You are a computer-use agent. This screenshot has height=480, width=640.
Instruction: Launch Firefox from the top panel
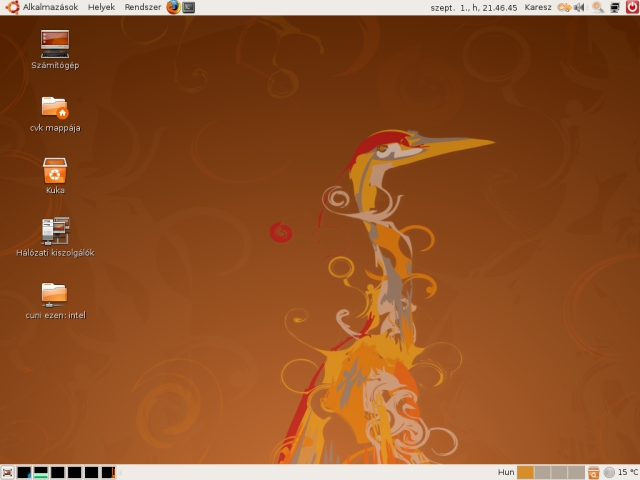(173, 7)
